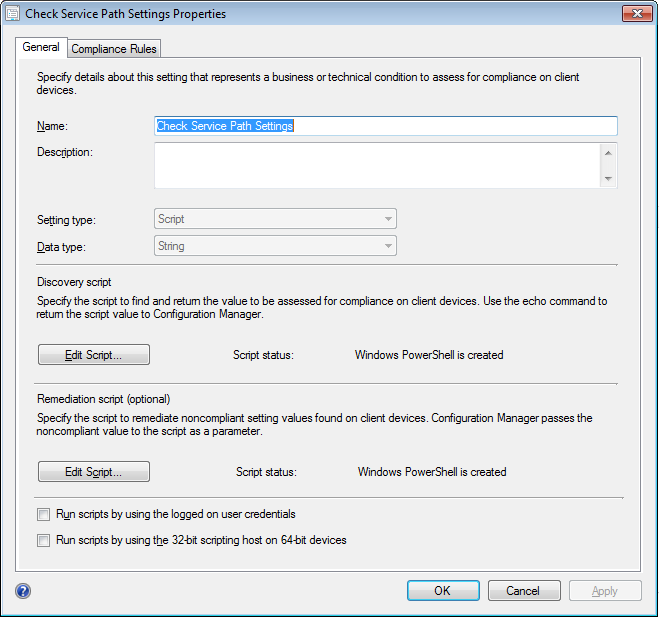The height and width of the screenshot is (617, 659).
Task: Click the properties window title icon
Action: [12, 13]
